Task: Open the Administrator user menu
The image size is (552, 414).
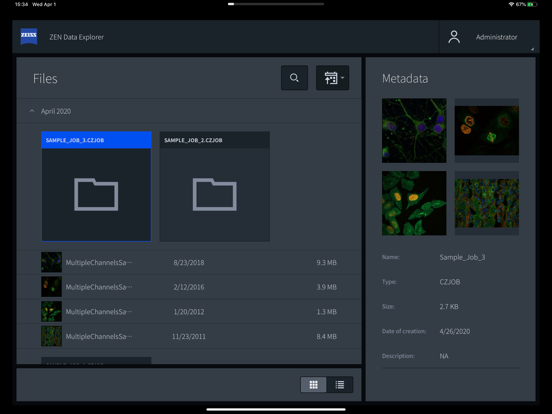Action: 489,37
